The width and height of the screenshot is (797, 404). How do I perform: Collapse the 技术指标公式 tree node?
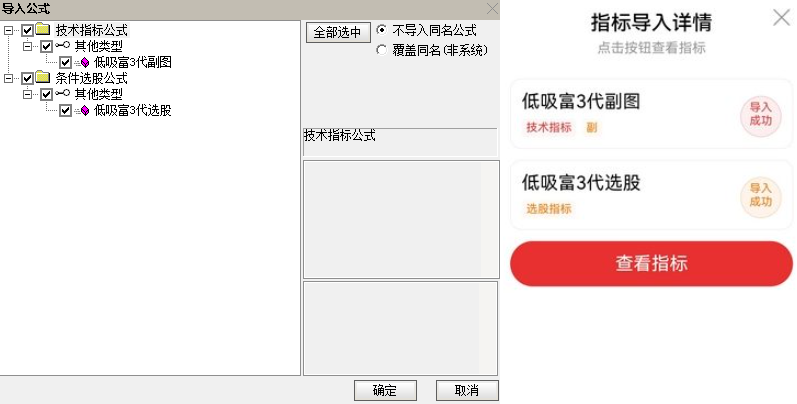click(8, 30)
